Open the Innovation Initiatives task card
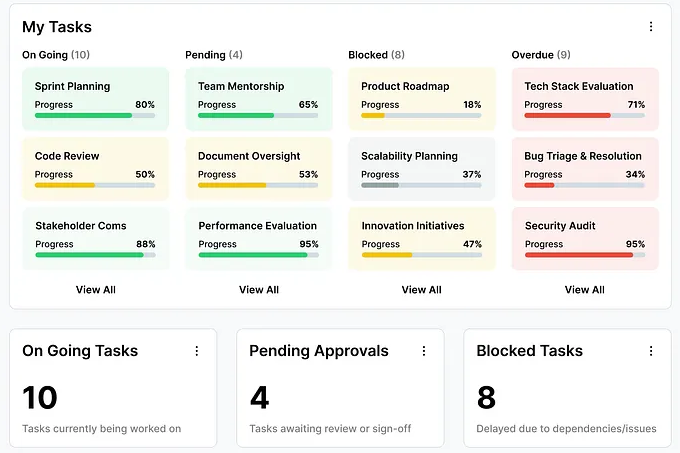680x453 pixels. (x=421, y=238)
